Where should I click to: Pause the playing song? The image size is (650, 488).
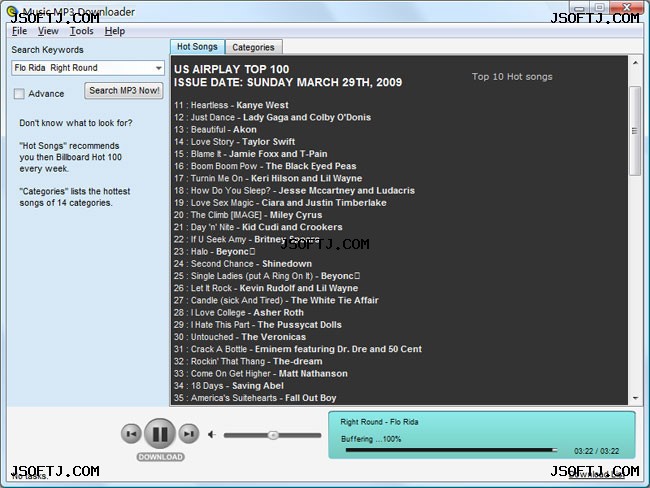160,434
